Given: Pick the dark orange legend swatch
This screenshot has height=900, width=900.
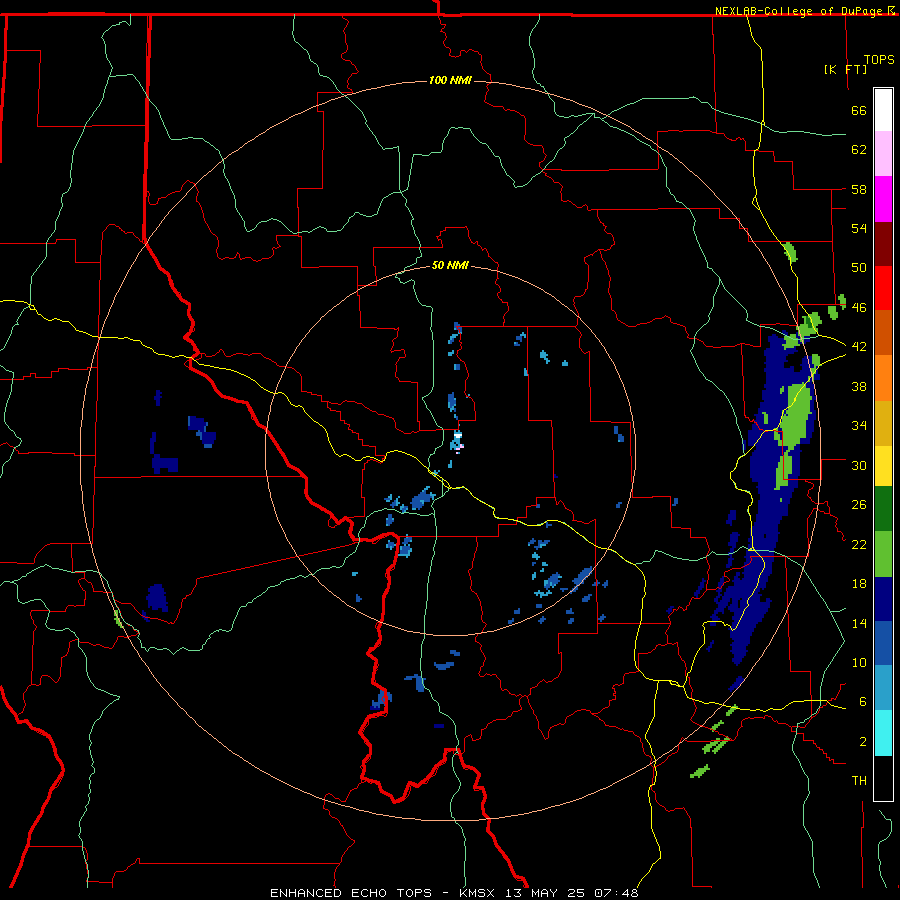Looking at the screenshot, I should click(x=883, y=332).
